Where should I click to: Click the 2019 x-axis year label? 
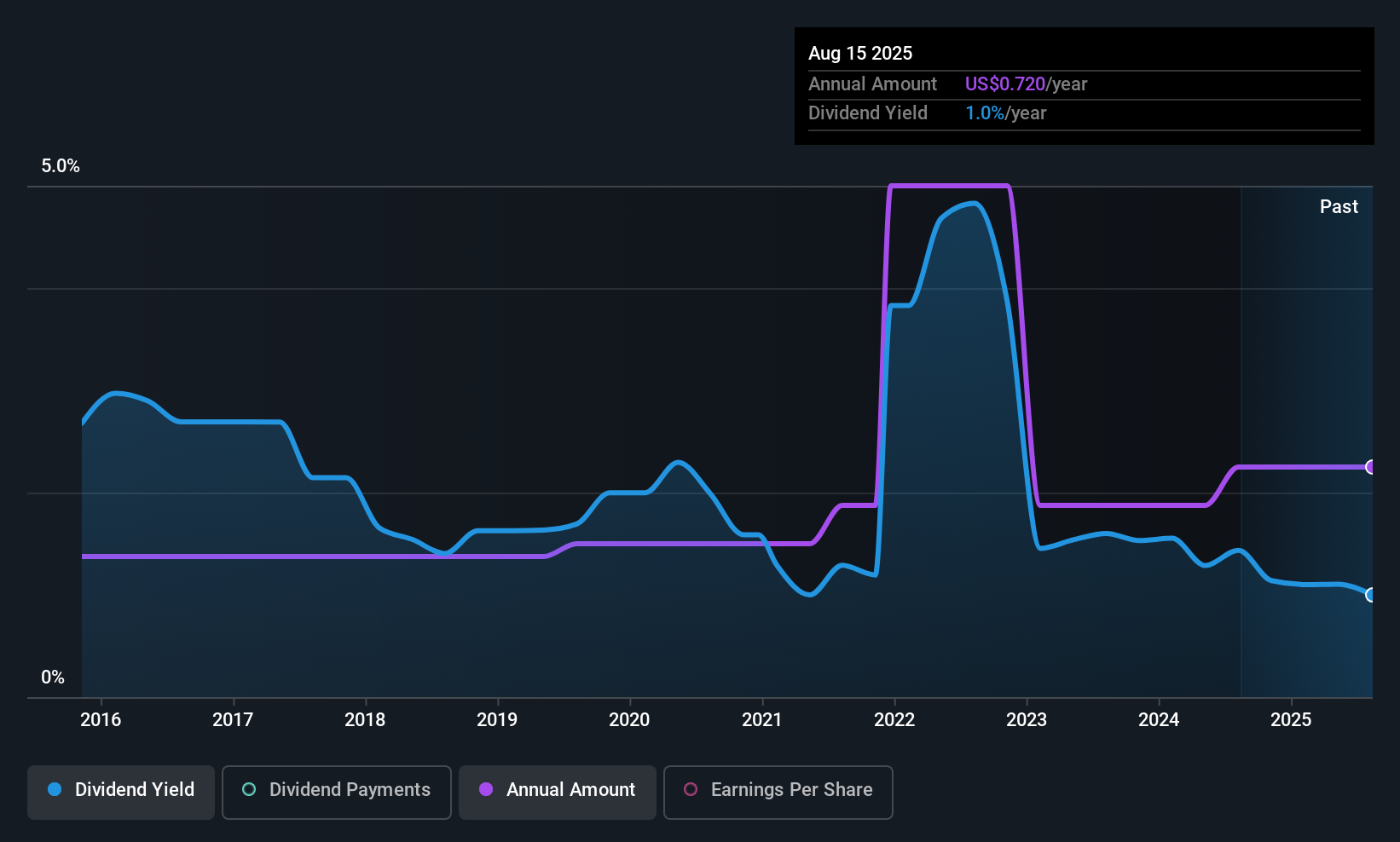coord(497,720)
